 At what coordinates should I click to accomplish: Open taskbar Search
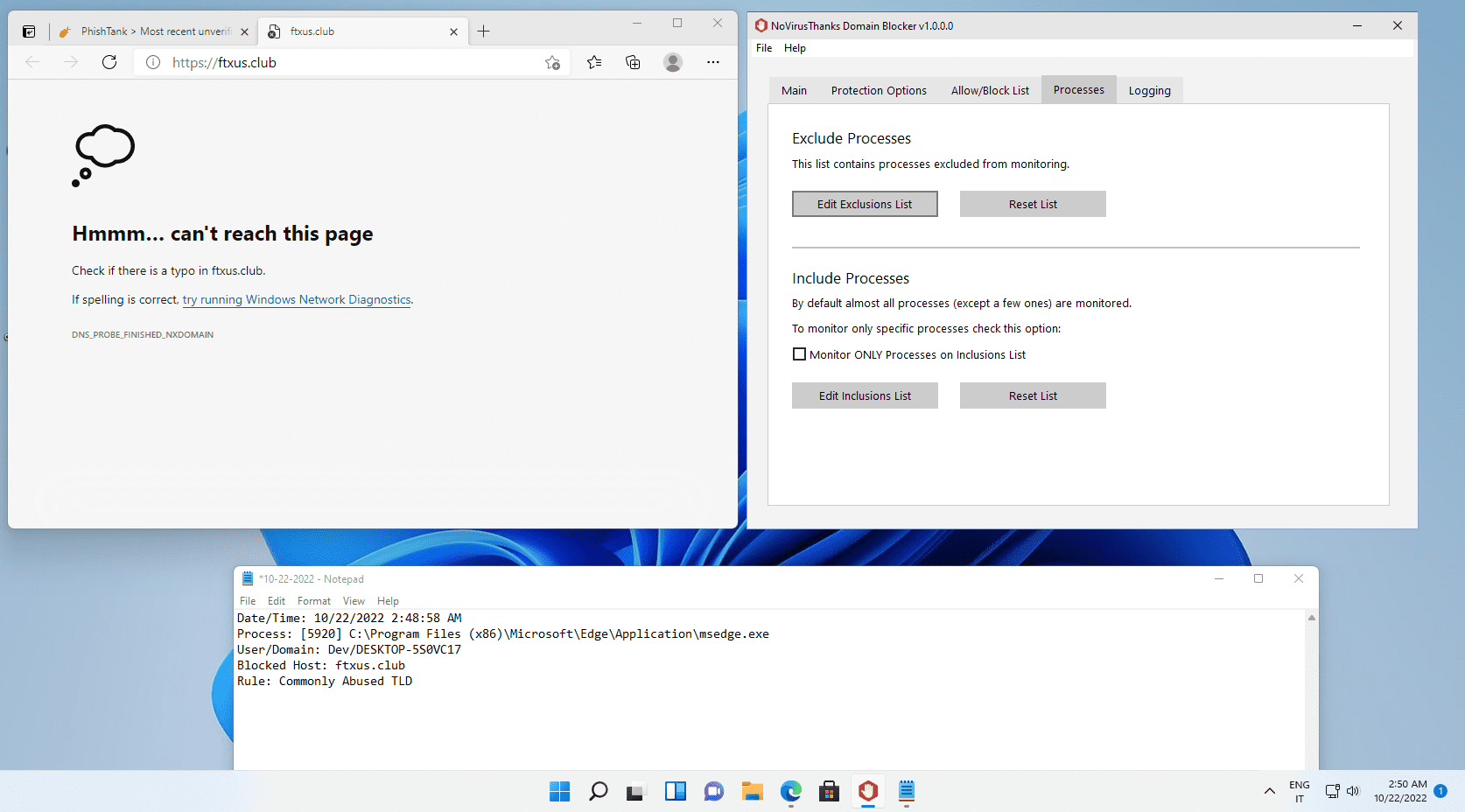(598, 791)
